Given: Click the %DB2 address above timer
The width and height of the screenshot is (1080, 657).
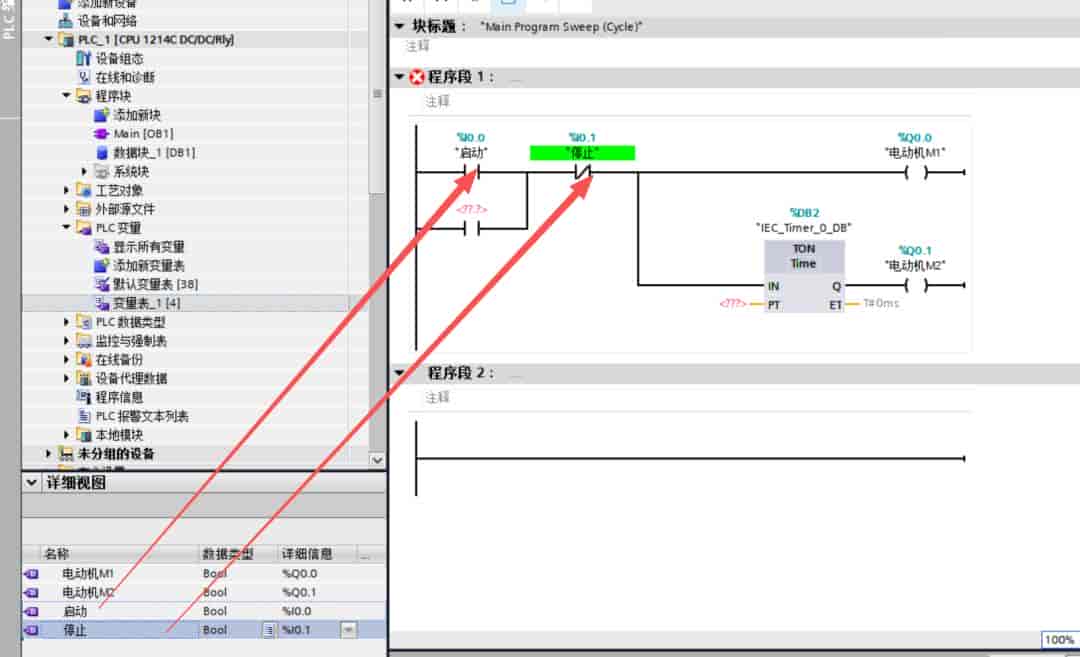Looking at the screenshot, I should pos(804,213).
